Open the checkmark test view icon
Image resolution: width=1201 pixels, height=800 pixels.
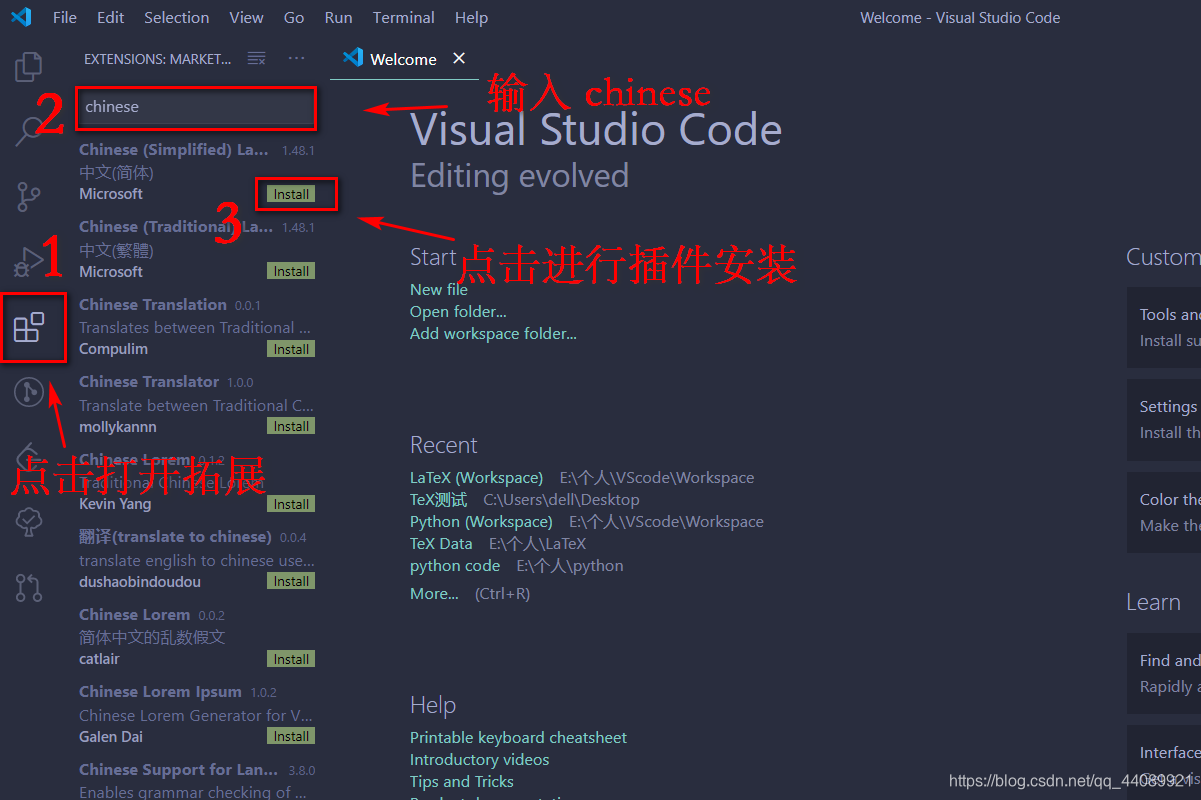(29, 521)
